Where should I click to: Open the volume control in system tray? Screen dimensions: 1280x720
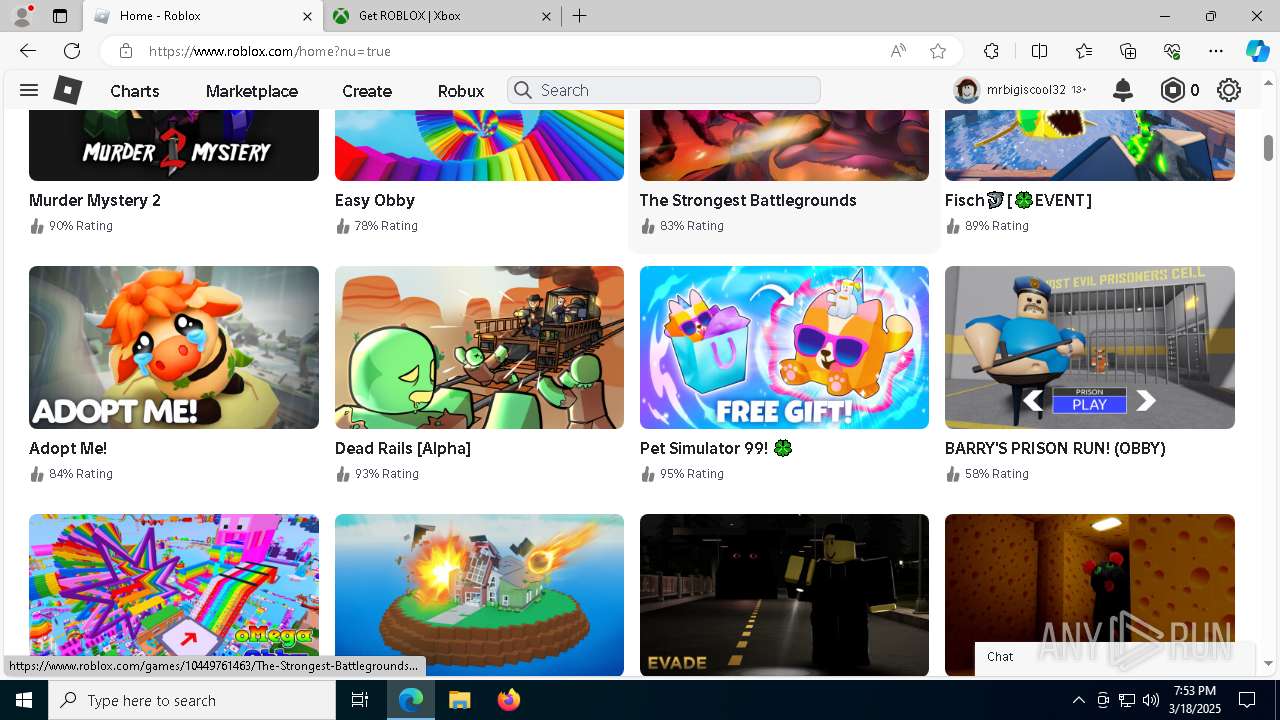pyautogui.click(x=1151, y=700)
